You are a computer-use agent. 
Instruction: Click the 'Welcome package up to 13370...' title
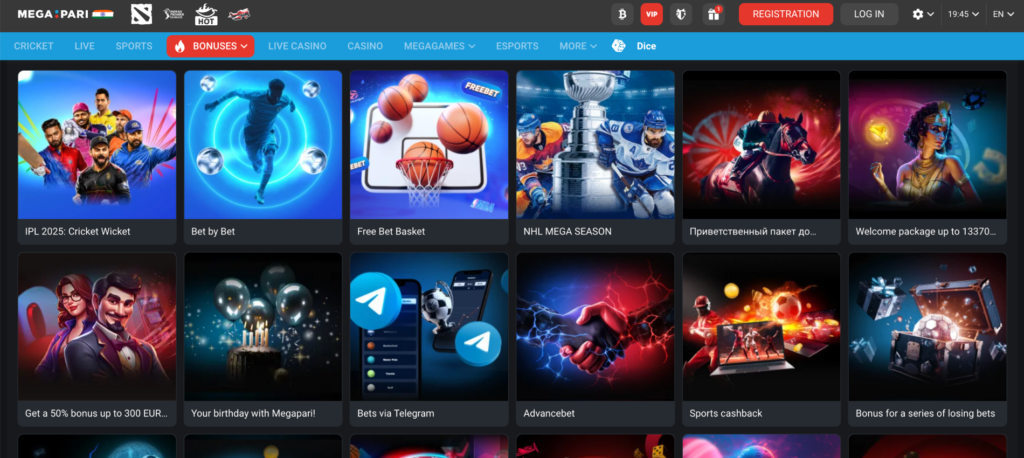pyautogui.click(x=925, y=231)
